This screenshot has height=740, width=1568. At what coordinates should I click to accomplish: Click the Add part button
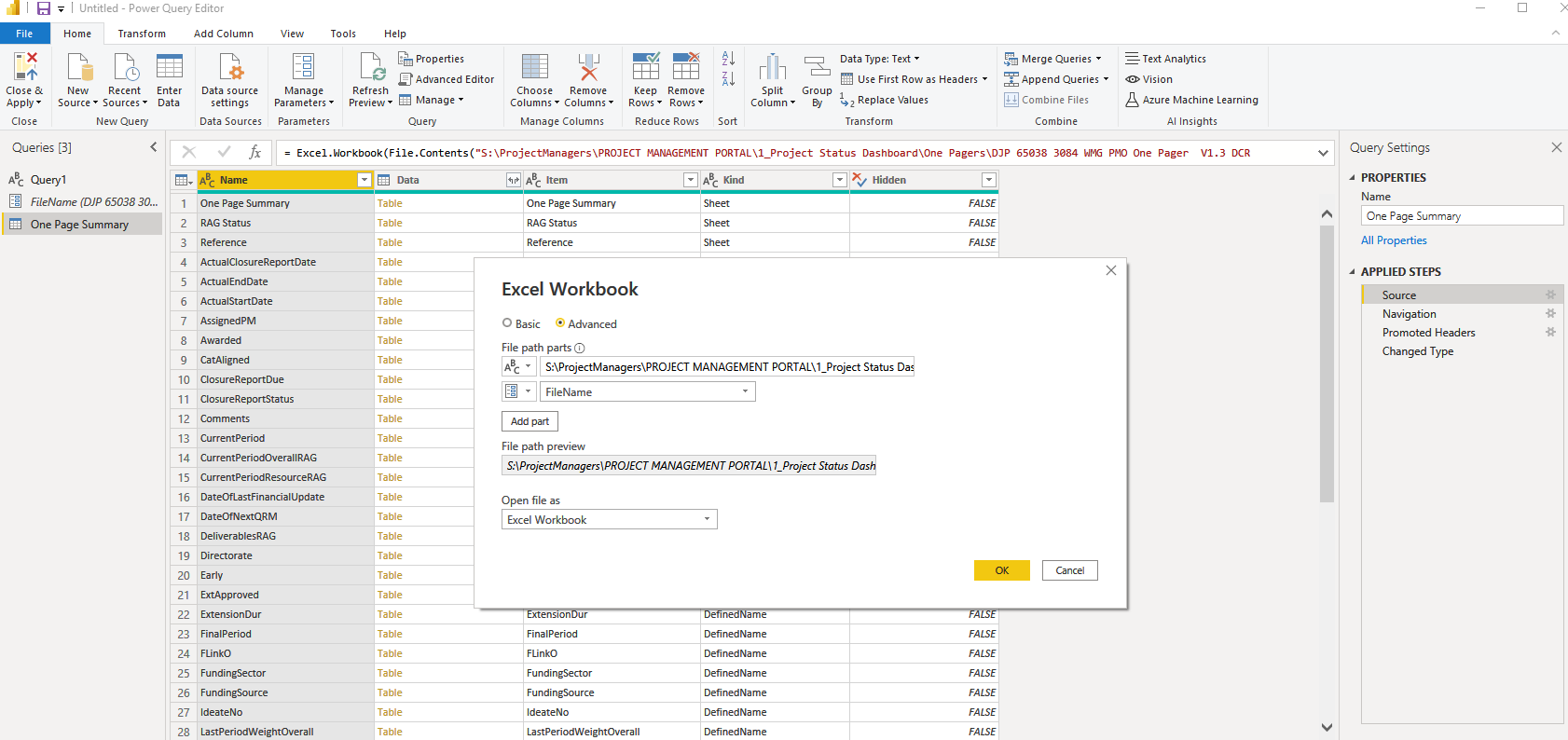tap(530, 421)
